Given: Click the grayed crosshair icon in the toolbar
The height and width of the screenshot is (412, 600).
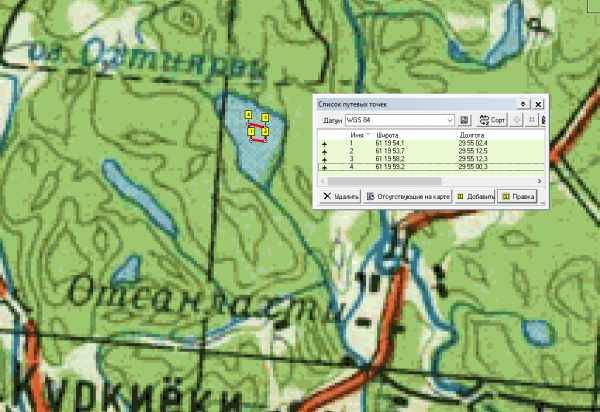Looking at the screenshot, I should [516, 119].
